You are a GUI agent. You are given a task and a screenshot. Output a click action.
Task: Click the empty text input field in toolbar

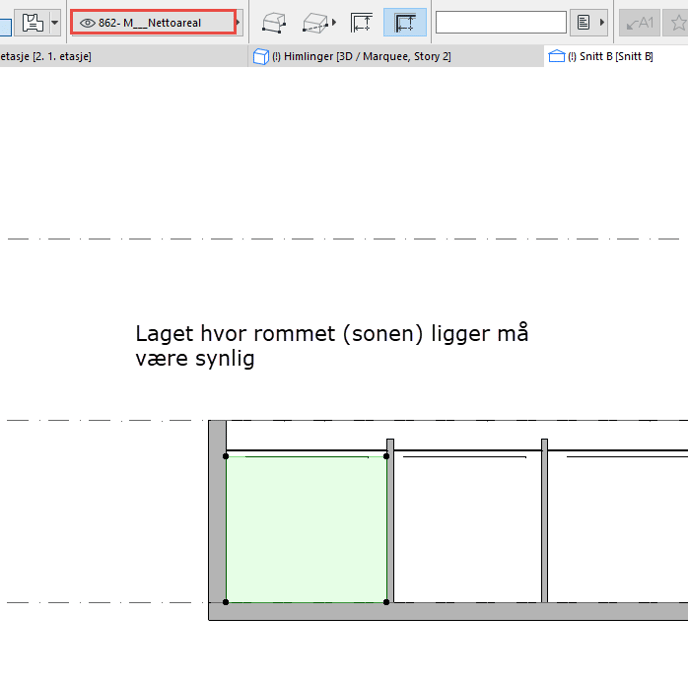coord(501,22)
